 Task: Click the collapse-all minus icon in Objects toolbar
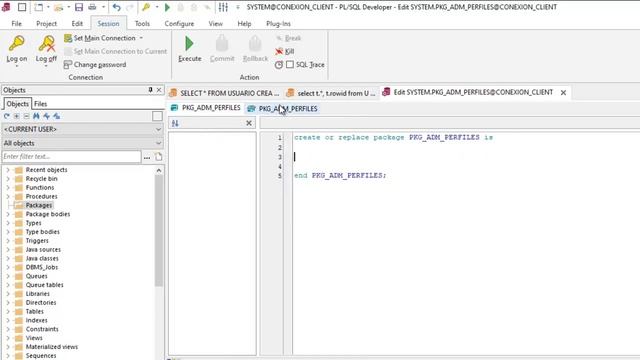[26, 116]
